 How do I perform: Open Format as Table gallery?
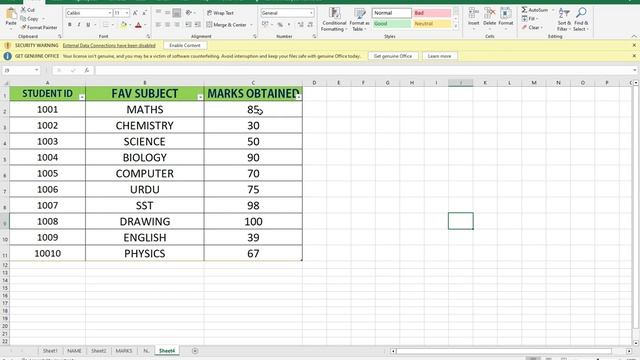359,19
